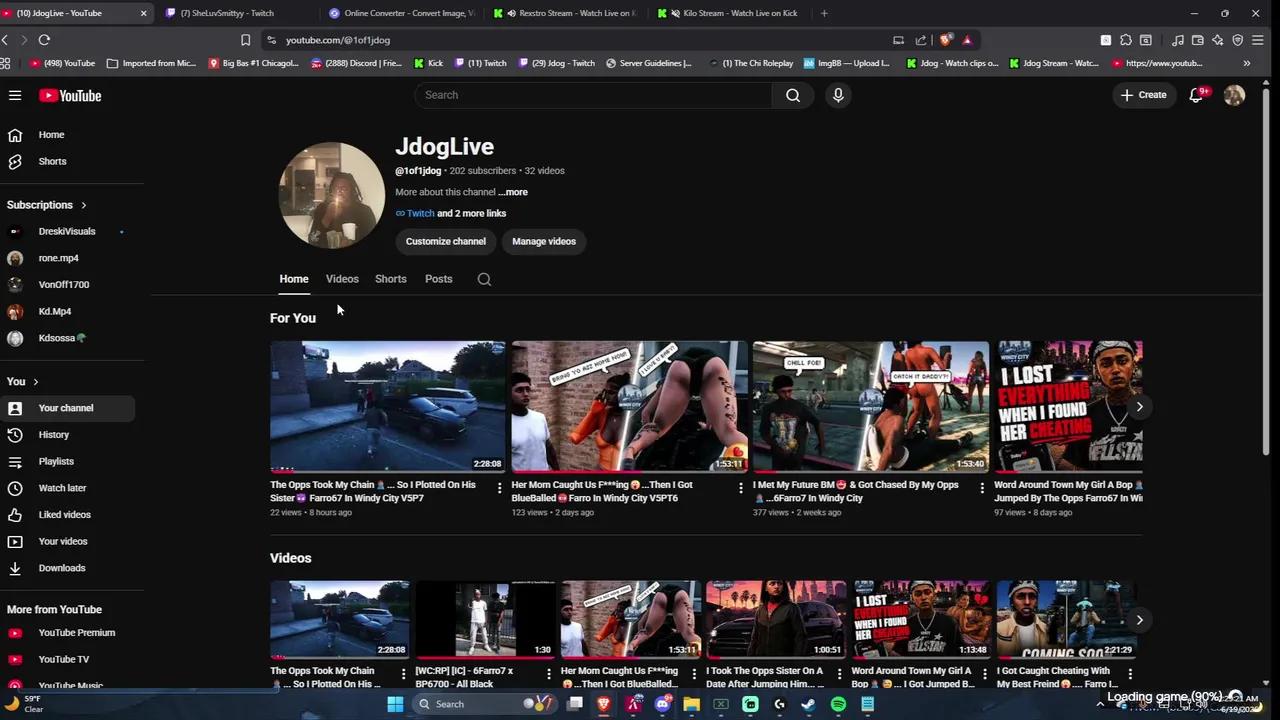Show next Videos row arrow
The image size is (1280, 720).
[x=1139, y=620]
